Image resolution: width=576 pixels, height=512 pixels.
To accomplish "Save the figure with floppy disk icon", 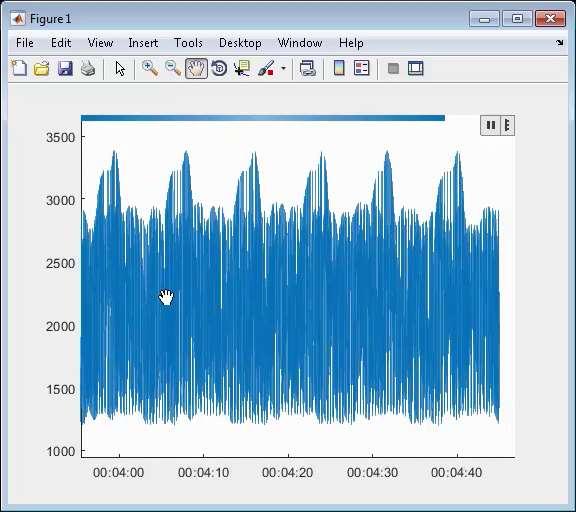I will [x=65, y=68].
